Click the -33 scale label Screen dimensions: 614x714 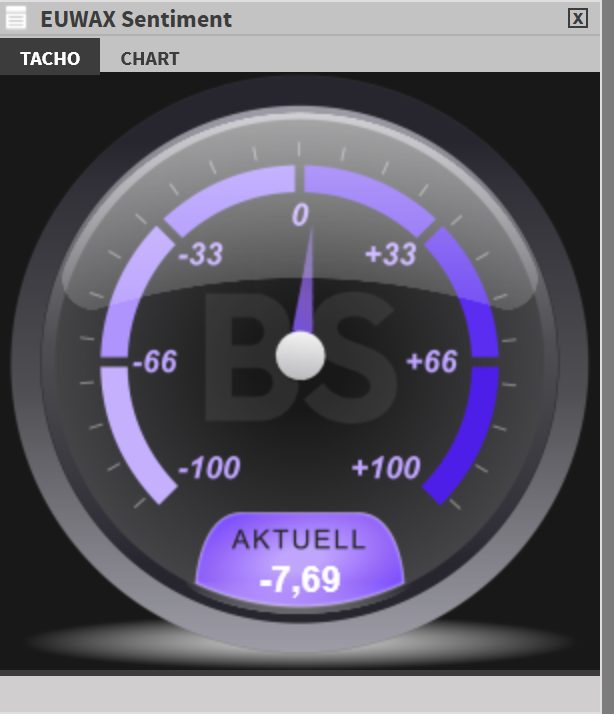pyautogui.click(x=201, y=254)
